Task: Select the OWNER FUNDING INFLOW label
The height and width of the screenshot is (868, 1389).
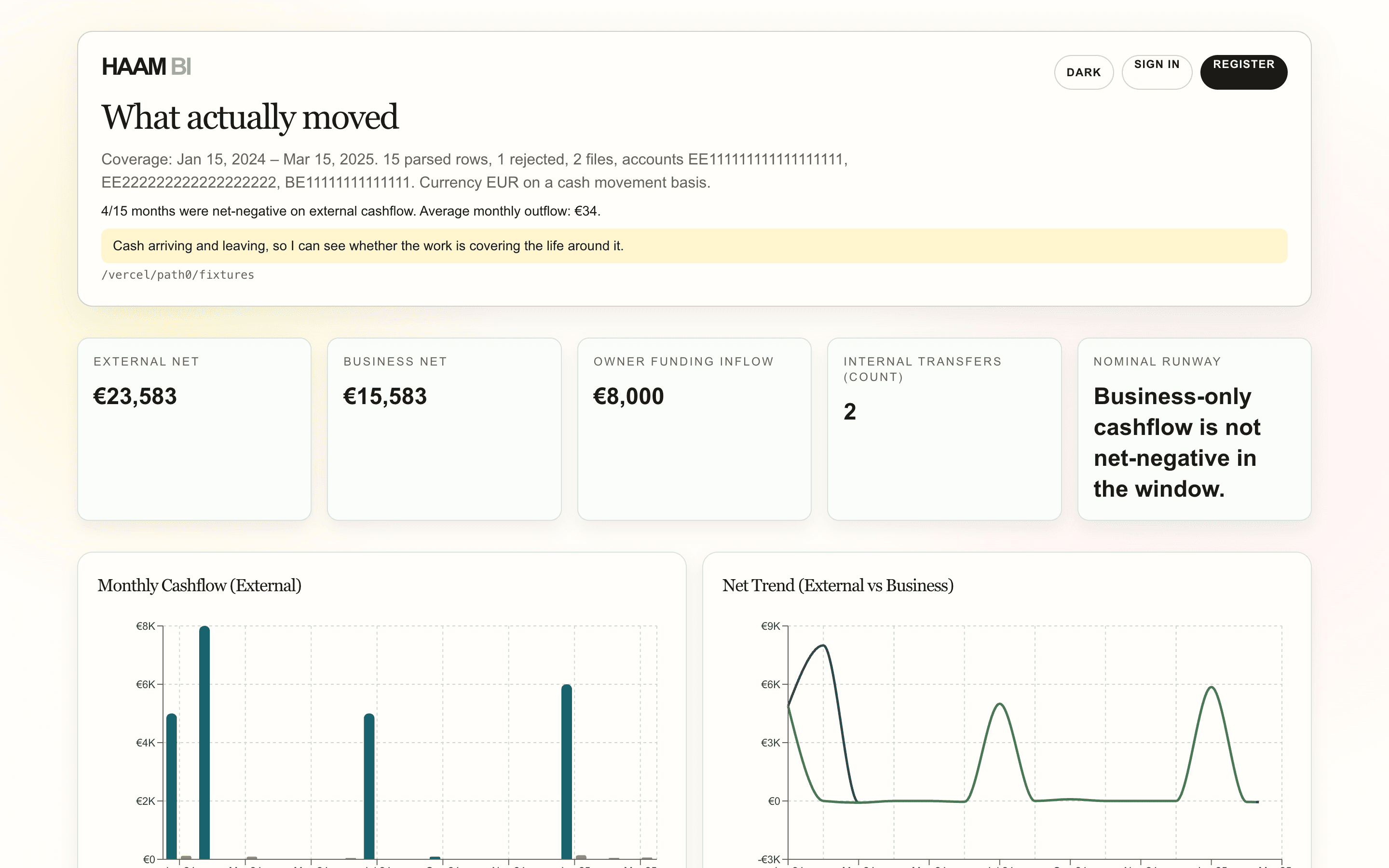Action: 683,362
